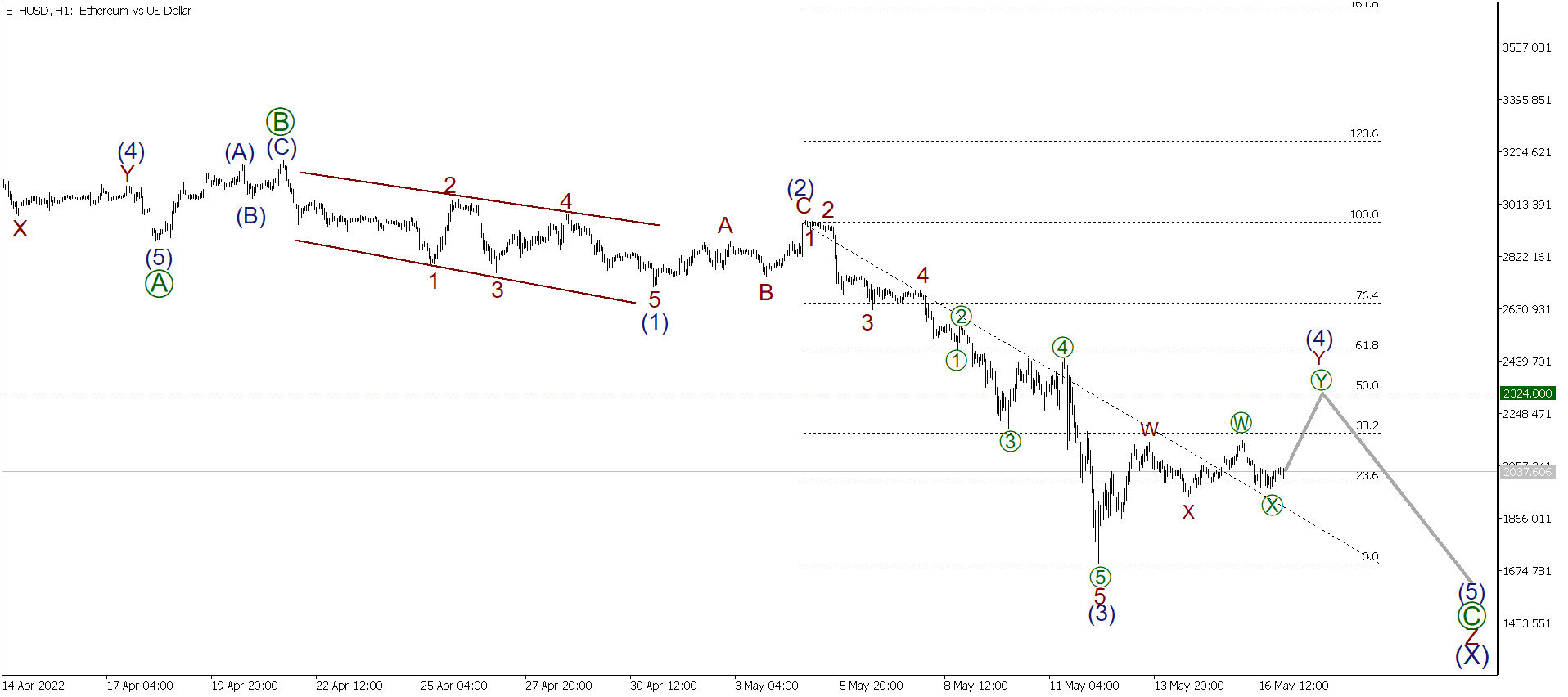Click the red lowercase w wave label
This screenshot has height=697, width=1568.
(1149, 429)
